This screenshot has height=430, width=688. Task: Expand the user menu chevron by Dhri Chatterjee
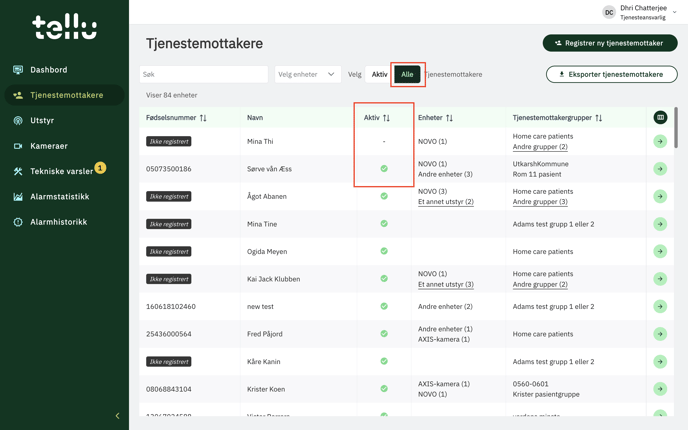(674, 12)
